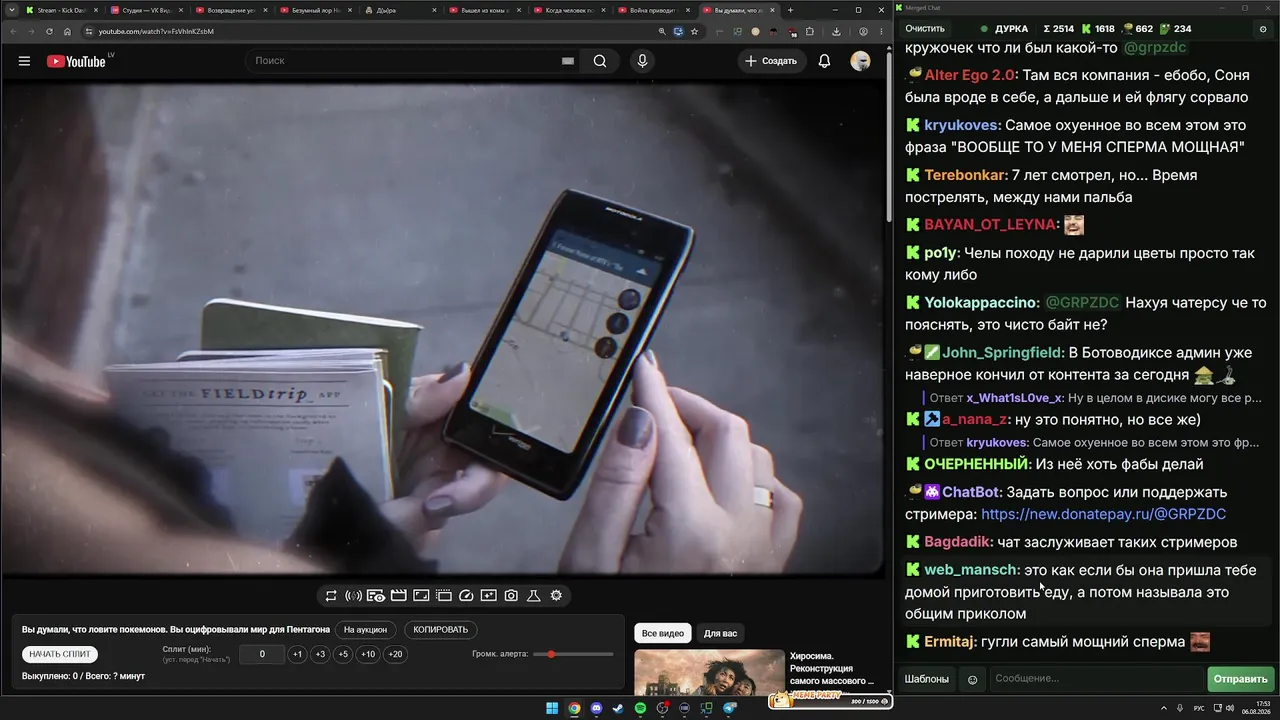Add +5 minutes to split
This screenshot has width=1280, height=720.
343,654
